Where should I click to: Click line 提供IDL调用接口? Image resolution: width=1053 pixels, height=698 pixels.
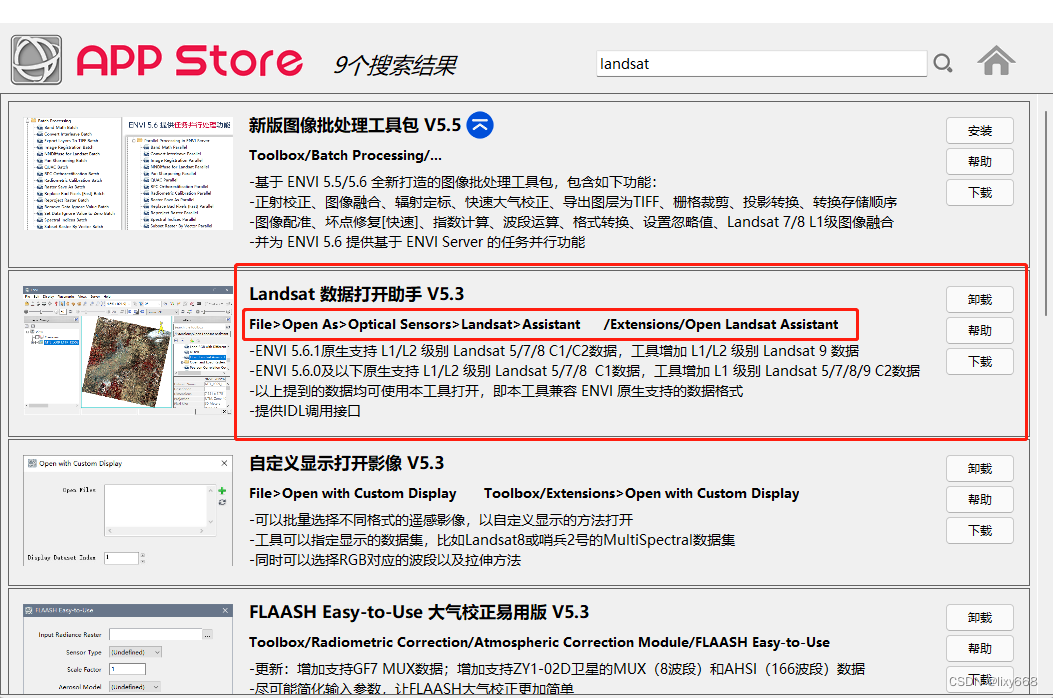305,411
